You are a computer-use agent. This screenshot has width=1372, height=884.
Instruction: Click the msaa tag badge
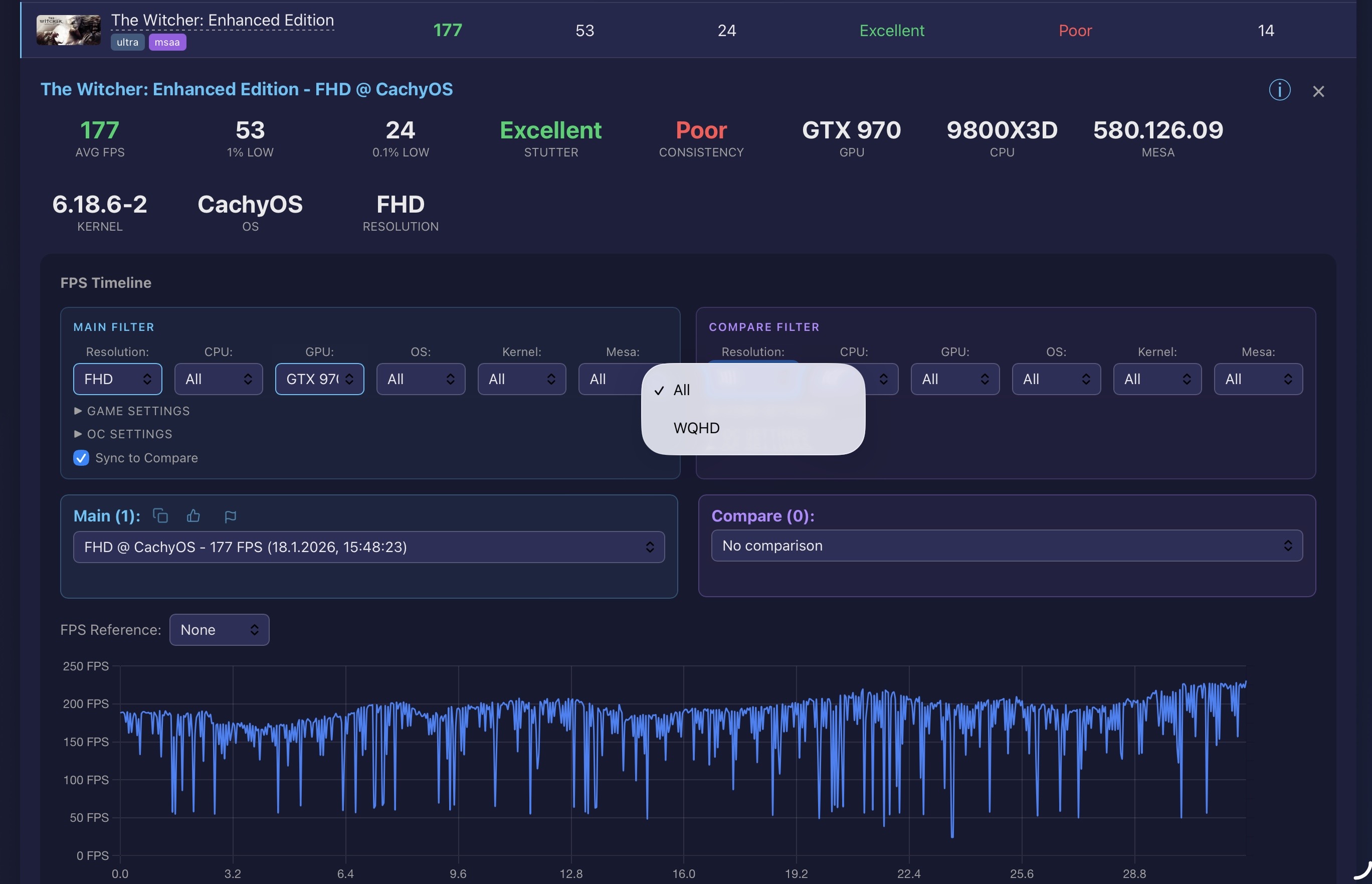pos(167,42)
